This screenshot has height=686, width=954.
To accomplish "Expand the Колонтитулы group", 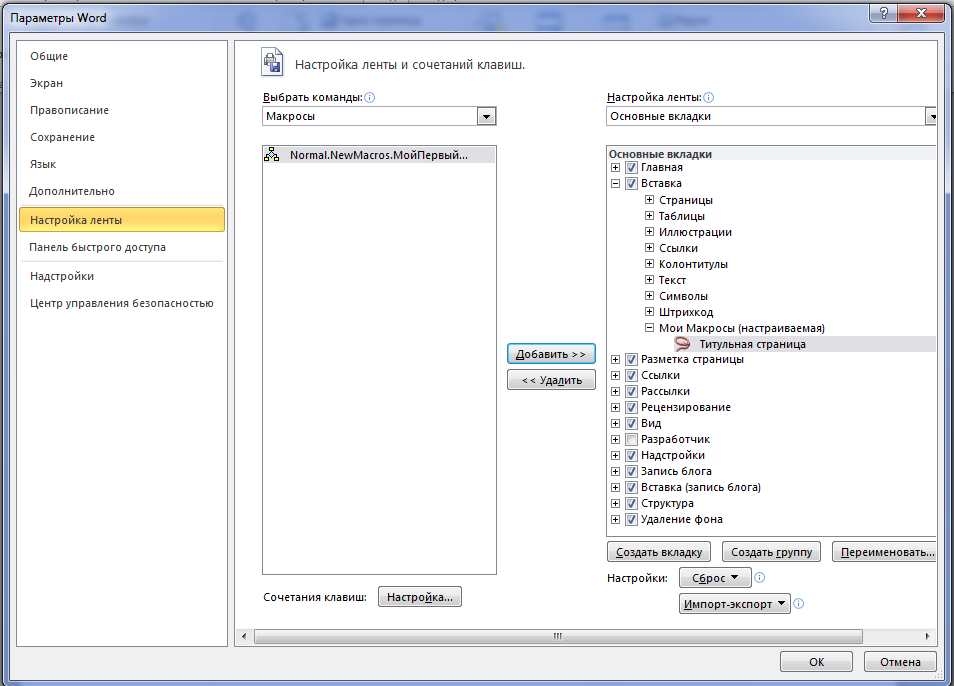I will (x=649, y=263).
